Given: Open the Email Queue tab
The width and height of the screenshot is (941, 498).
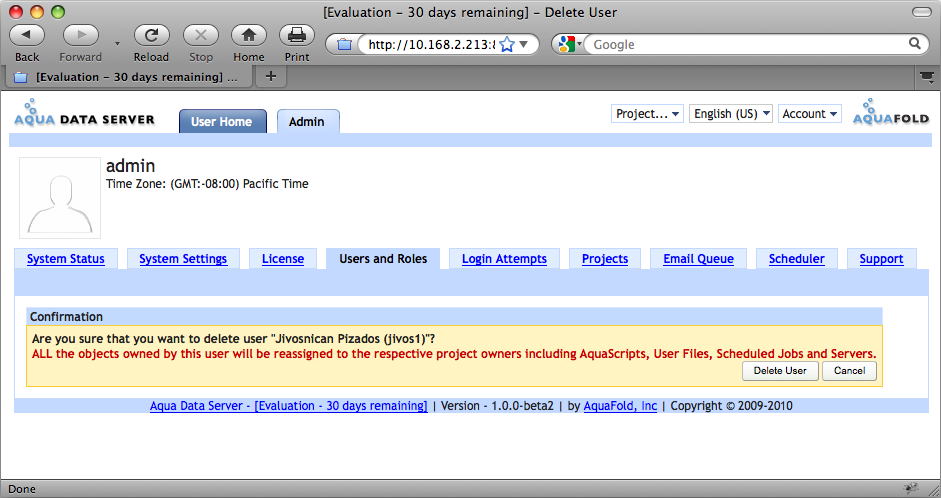Looking at the screenshot, I should click(x=699, y=259).
